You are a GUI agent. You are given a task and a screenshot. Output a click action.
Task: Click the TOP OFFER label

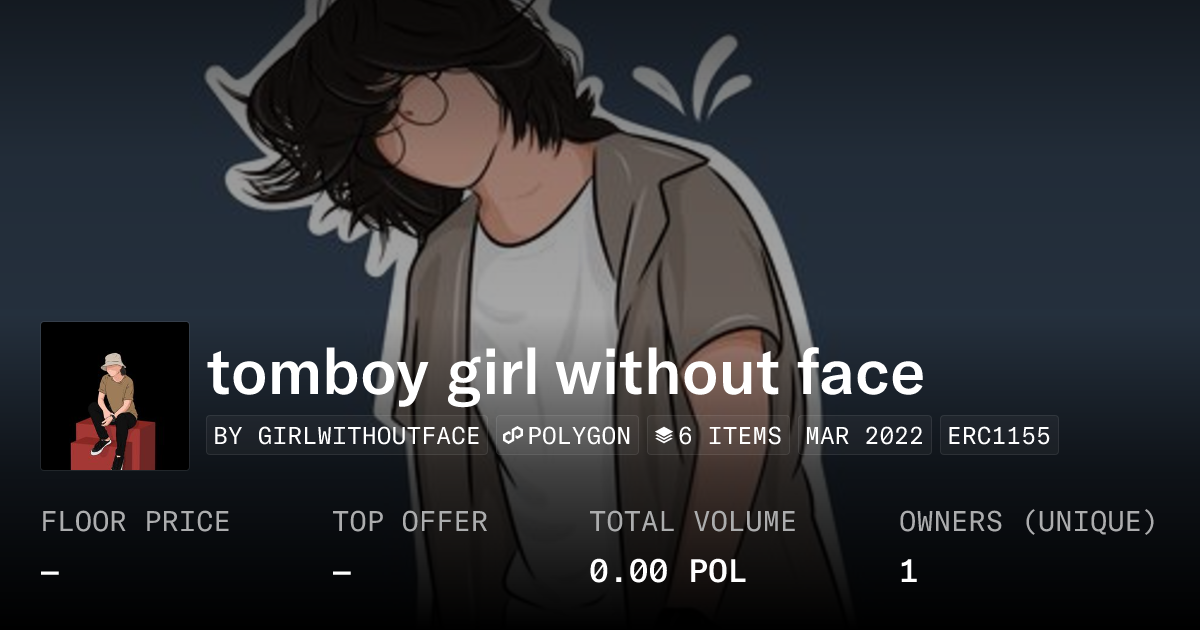tap(410, 522)
